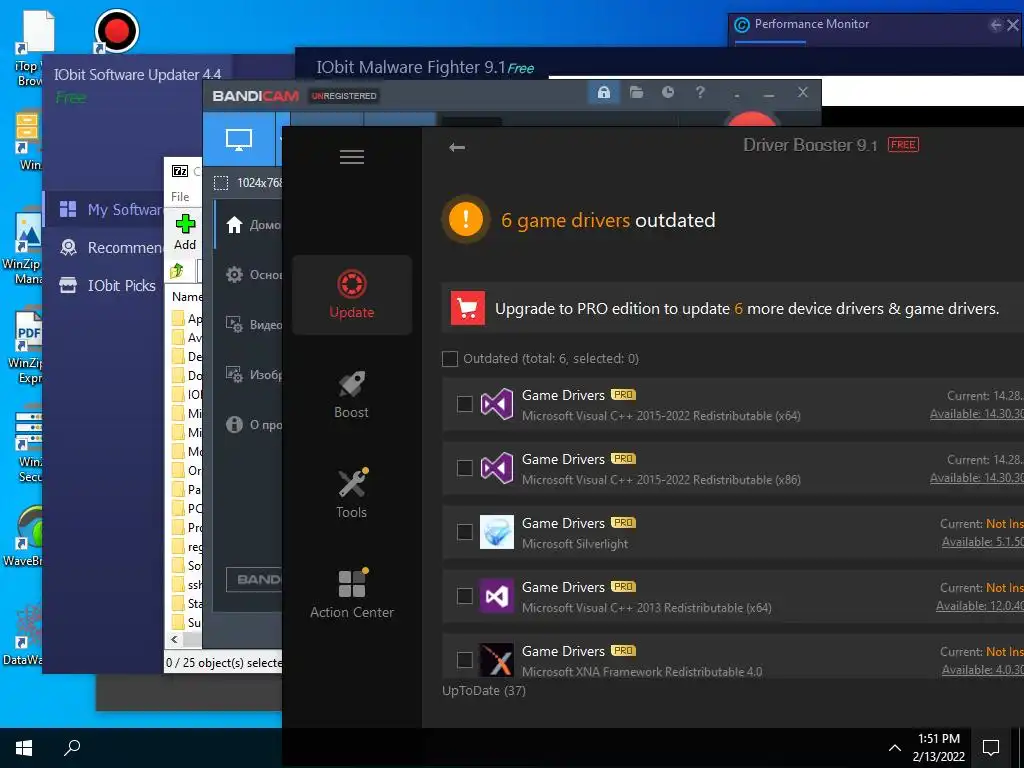Click the FREE badge beside Driver Booster 9.1
This screenshot has height=768, width=1024.
coord(903,145)
